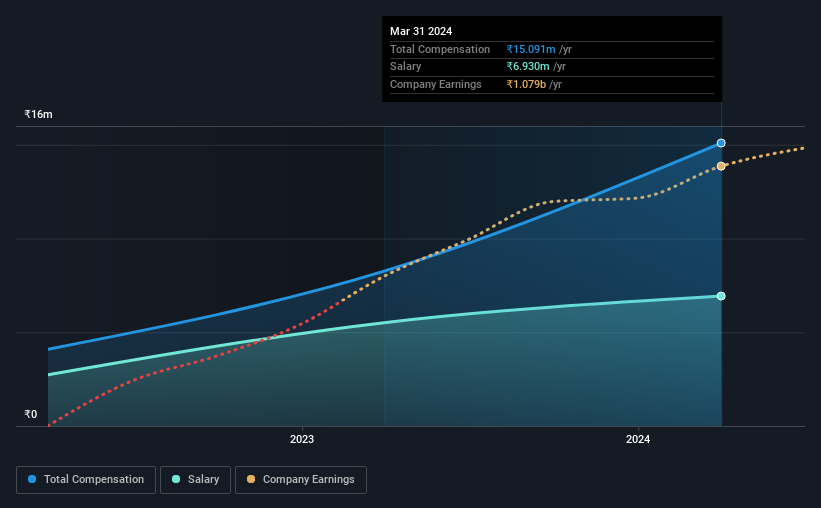821x508 pixels.
Task: Toggle the Salary legend button
Action: (195, 480)
